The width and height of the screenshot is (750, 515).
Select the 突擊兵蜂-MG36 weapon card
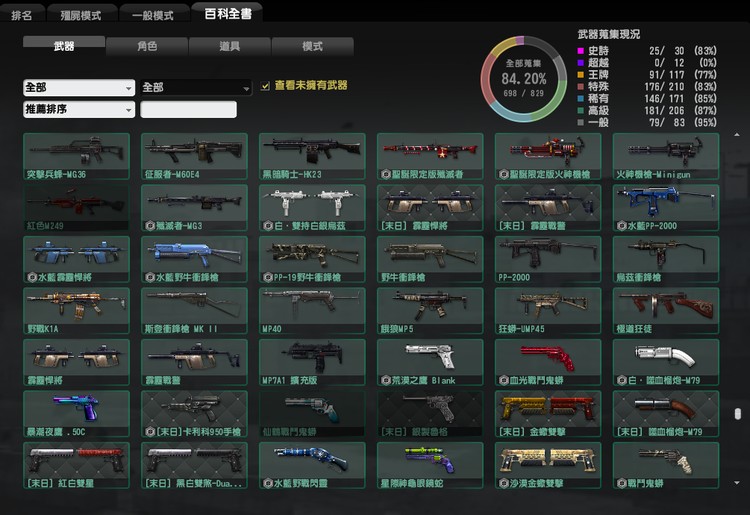coord(77,156)
